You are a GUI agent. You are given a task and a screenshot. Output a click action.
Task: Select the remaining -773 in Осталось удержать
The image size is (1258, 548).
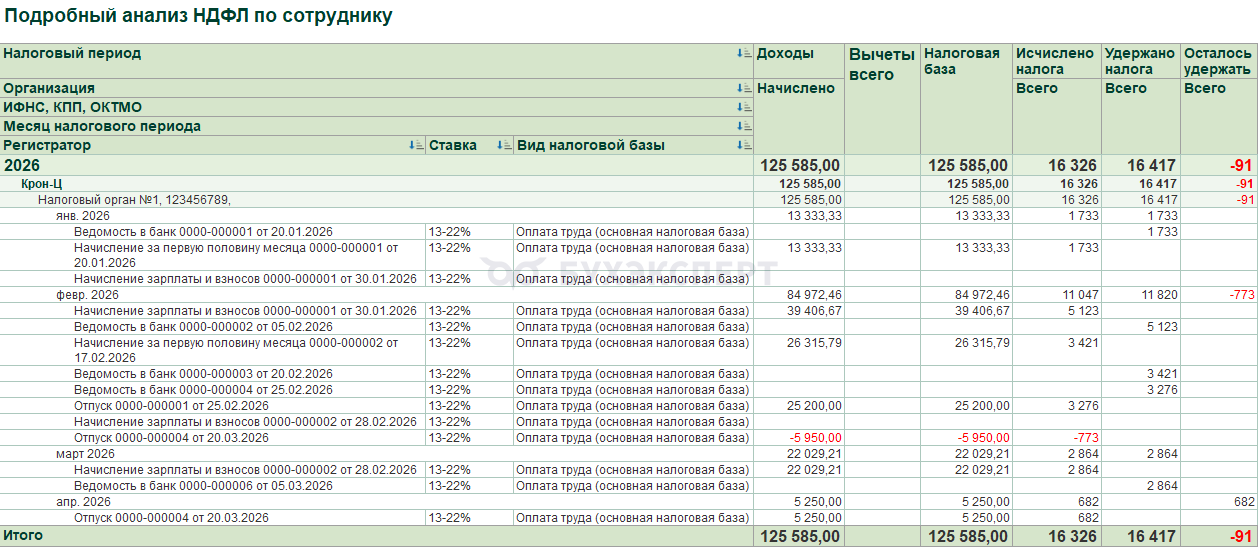[x=1242, y=295]
